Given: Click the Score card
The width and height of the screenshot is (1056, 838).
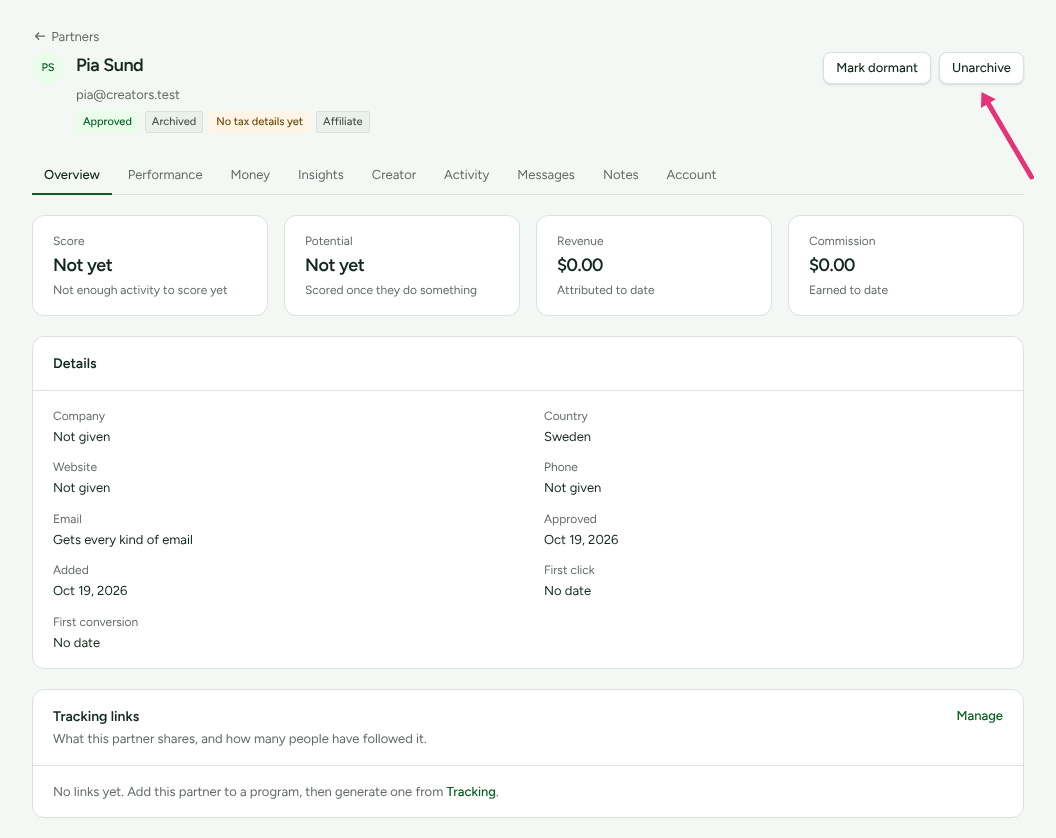Looking at the screenshot, I should [x=150, y=265].
